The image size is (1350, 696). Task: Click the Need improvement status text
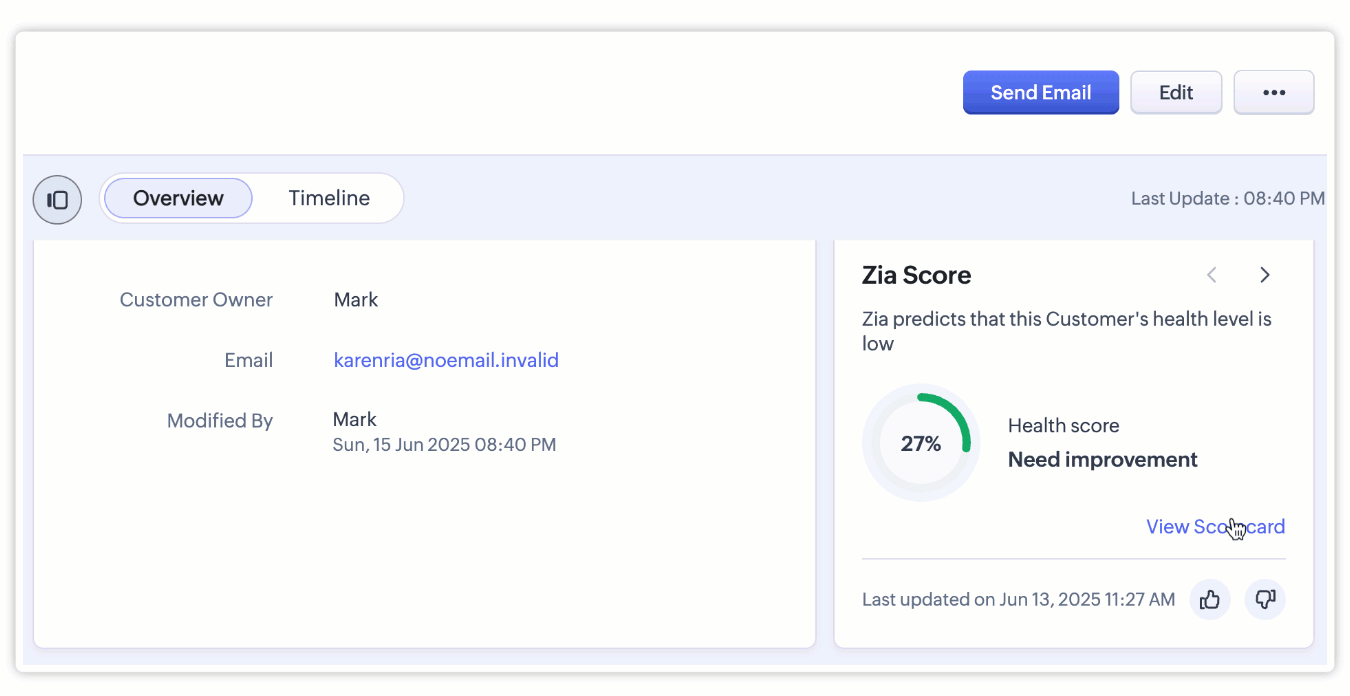(x=1102, y=460)
